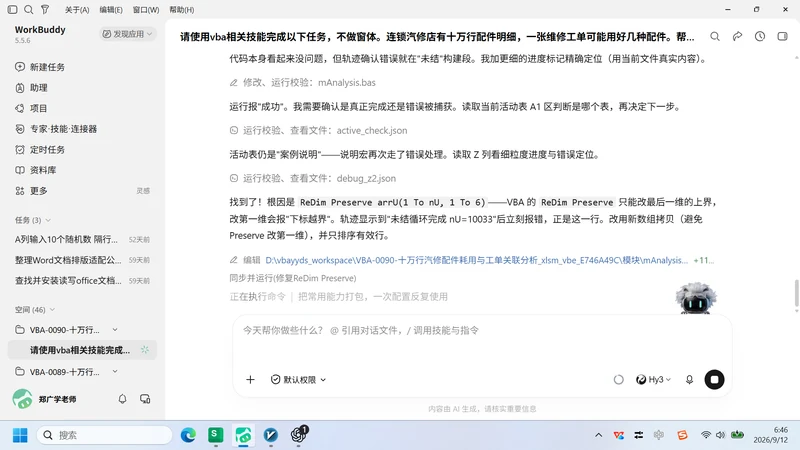Open the network Wi-Fi tray icon

tap(706, 435)
